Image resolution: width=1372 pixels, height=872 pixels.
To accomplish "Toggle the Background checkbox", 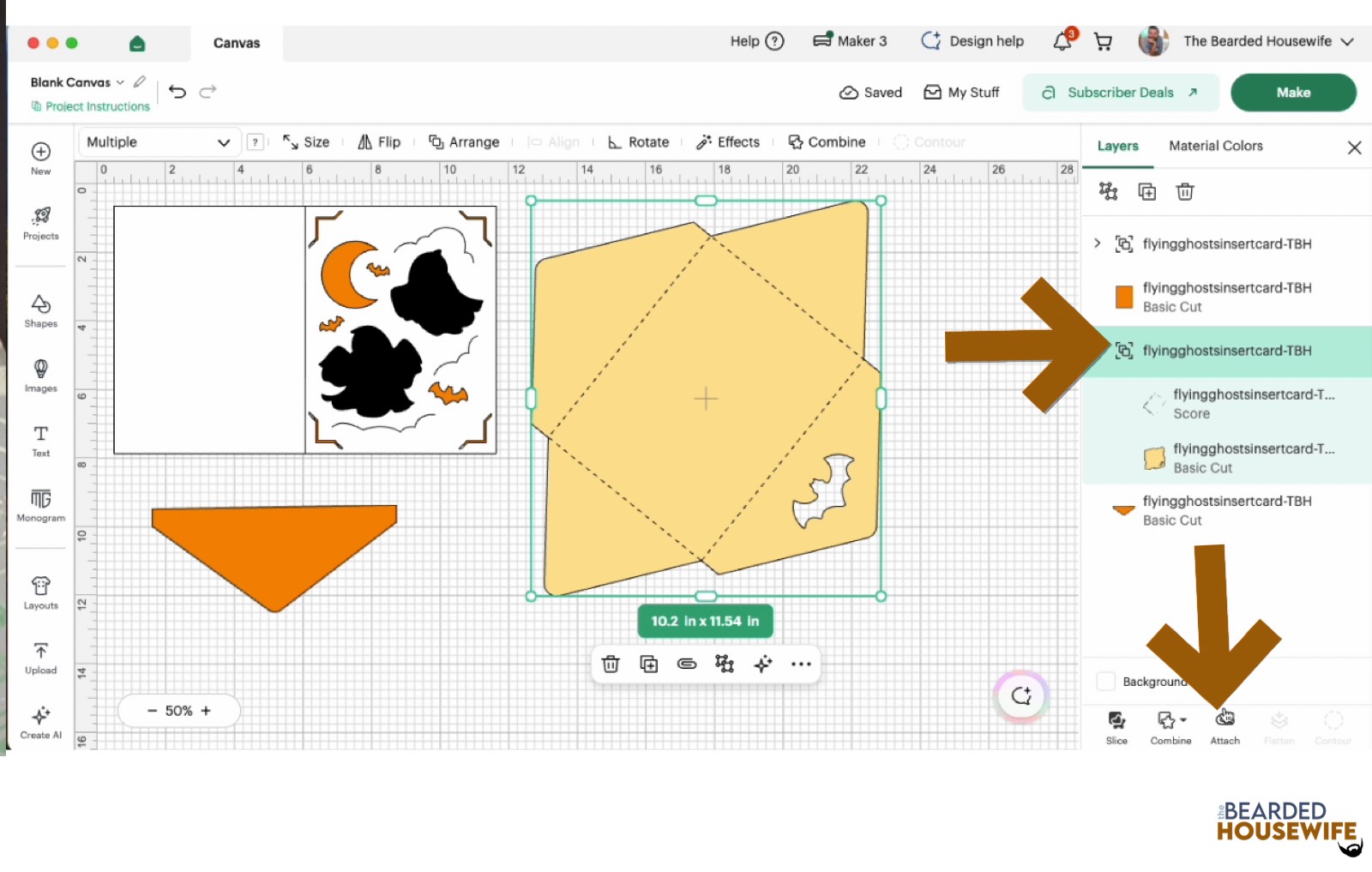I will (x=1106, y=682).
